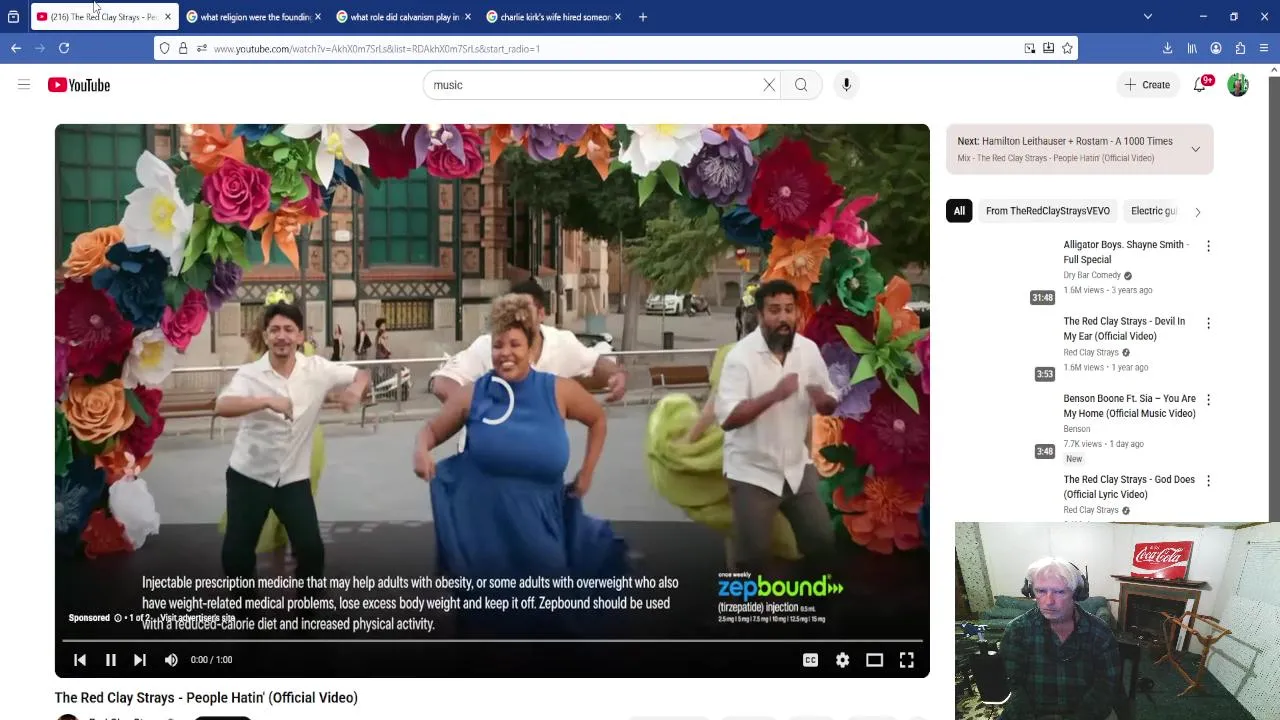
Task: Close the 'what religion were' tab
Action: (x=318, y=17)
